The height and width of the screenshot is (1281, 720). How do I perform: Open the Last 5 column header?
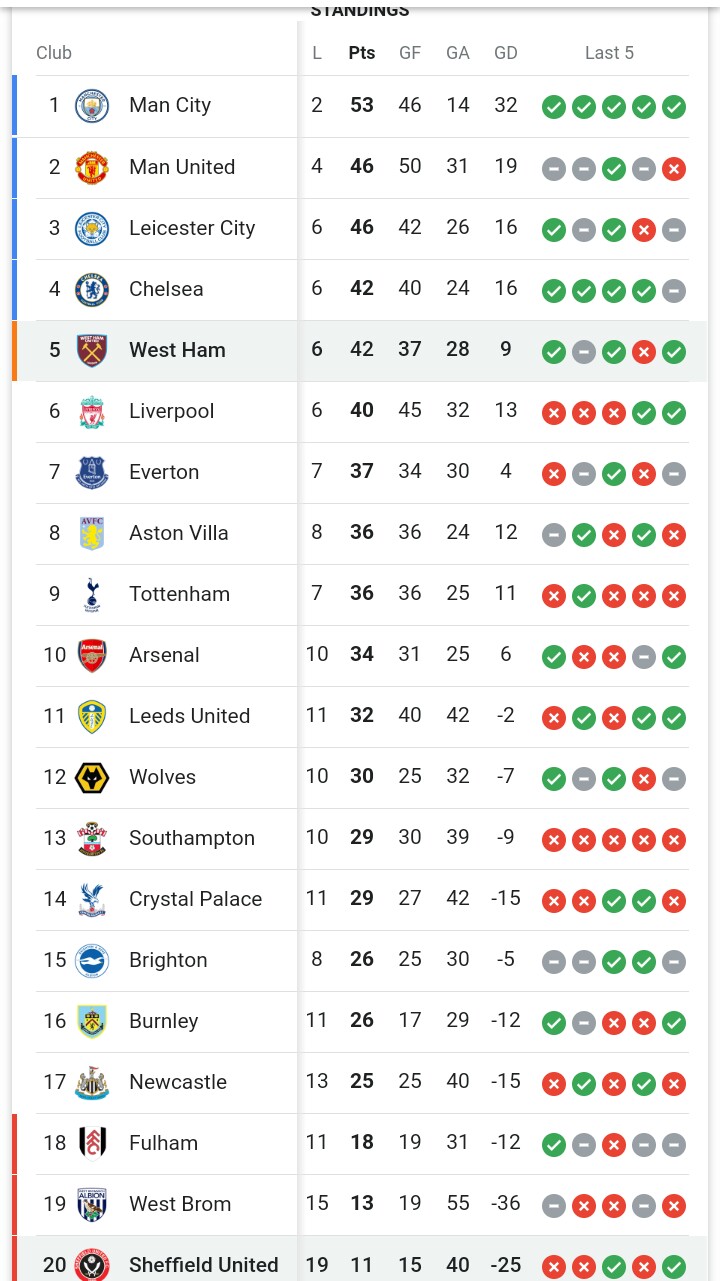coord(609,53)
